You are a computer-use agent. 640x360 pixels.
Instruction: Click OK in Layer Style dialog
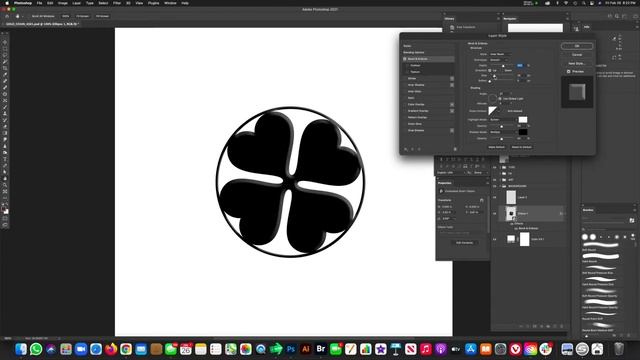577,46
